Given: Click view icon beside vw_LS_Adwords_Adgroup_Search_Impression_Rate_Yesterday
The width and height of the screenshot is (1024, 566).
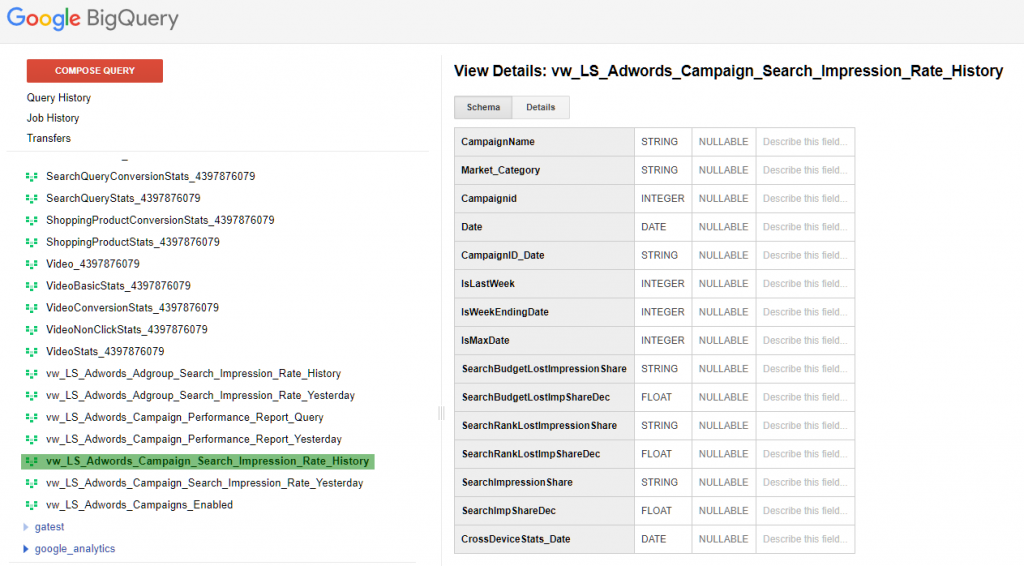Looking at the screenshot, I should [31, 396].
